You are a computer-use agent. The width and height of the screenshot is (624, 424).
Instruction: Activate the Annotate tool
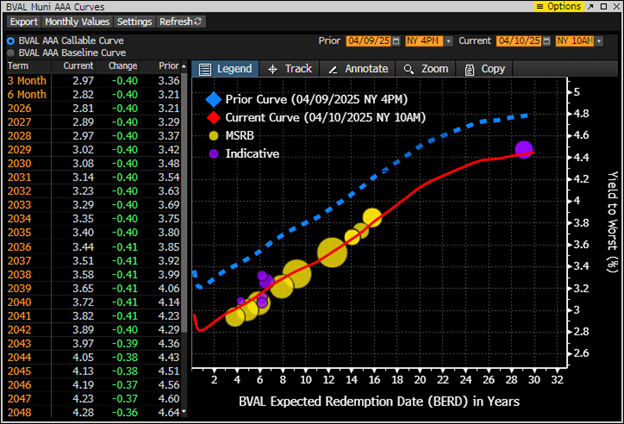(357, 69)
